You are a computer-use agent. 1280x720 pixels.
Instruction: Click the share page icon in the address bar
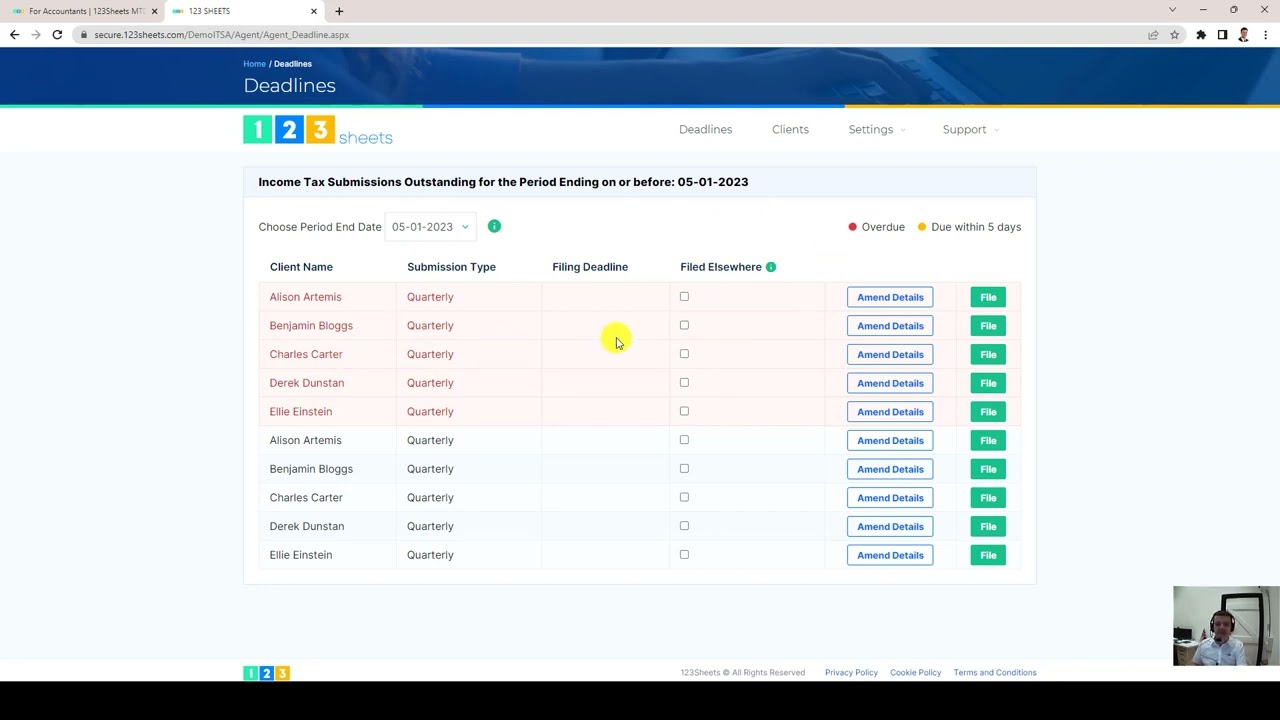[x=1153, y=35]
